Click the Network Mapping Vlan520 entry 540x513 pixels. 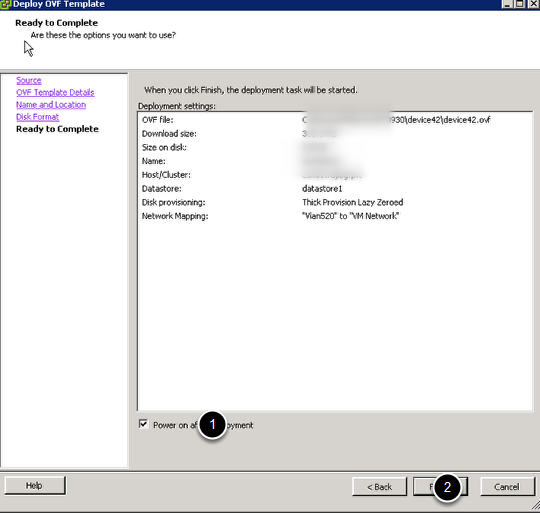pyautogui.click(x=351, y=216)
